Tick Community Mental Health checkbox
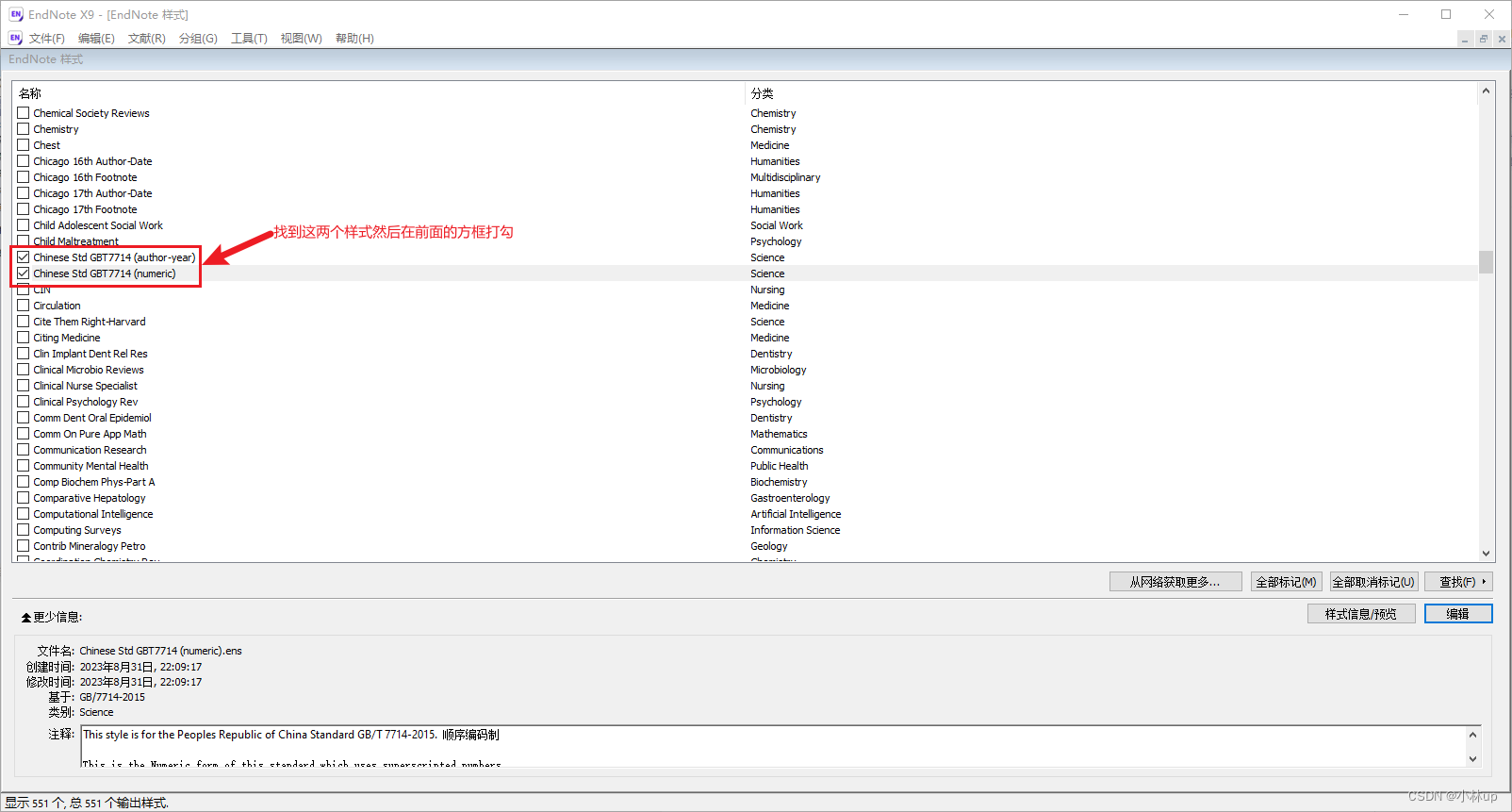Viewport: 1512px width, 812px height. tap(24, 465)
